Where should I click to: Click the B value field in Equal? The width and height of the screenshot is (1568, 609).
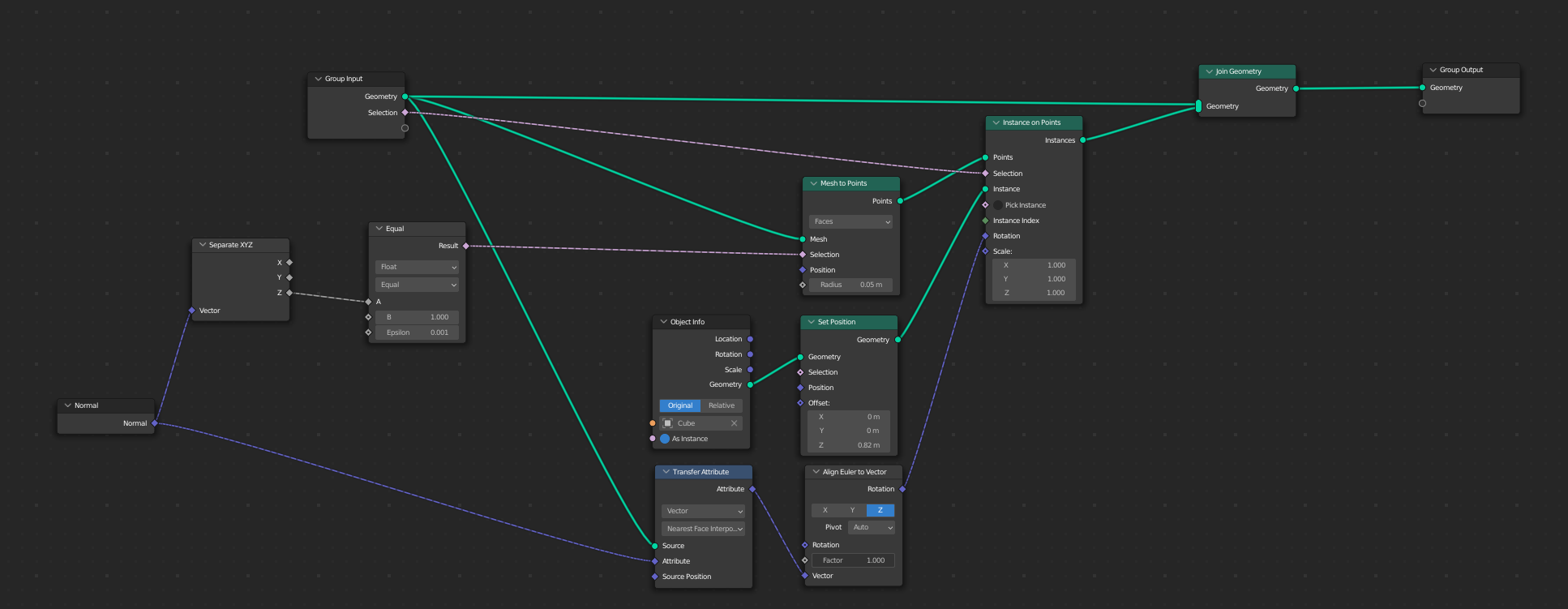tap(418, 317)
